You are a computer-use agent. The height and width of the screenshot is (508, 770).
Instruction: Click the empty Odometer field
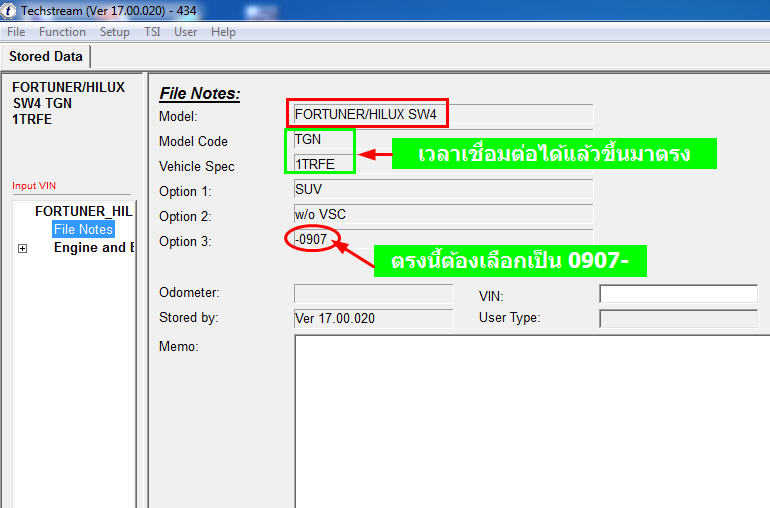[x=373, y=293]
